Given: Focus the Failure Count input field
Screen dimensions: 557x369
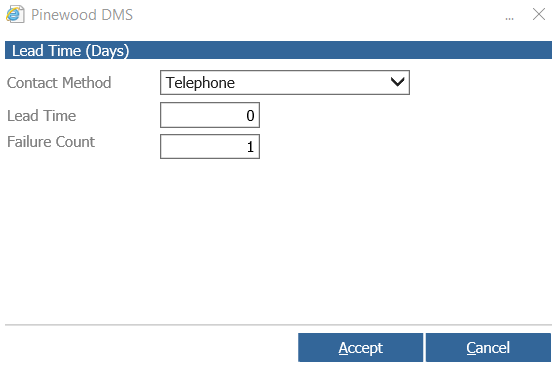Looking at the screenshot, I should 210,146.
